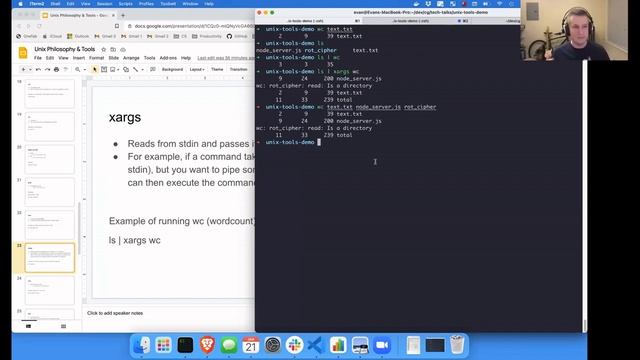Viewport: 640px width, 360px height.
Task: Open a new browser tab with plus button
Action: point(123,16)
